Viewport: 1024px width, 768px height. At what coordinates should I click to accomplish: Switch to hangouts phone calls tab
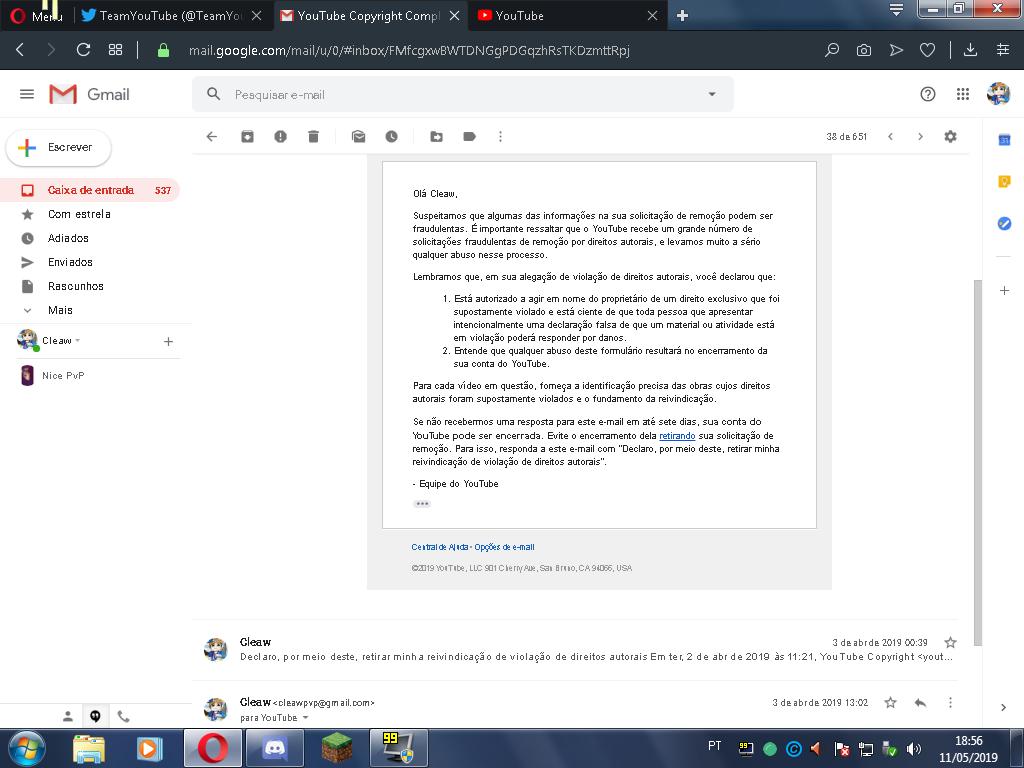(x=123, y=716)
